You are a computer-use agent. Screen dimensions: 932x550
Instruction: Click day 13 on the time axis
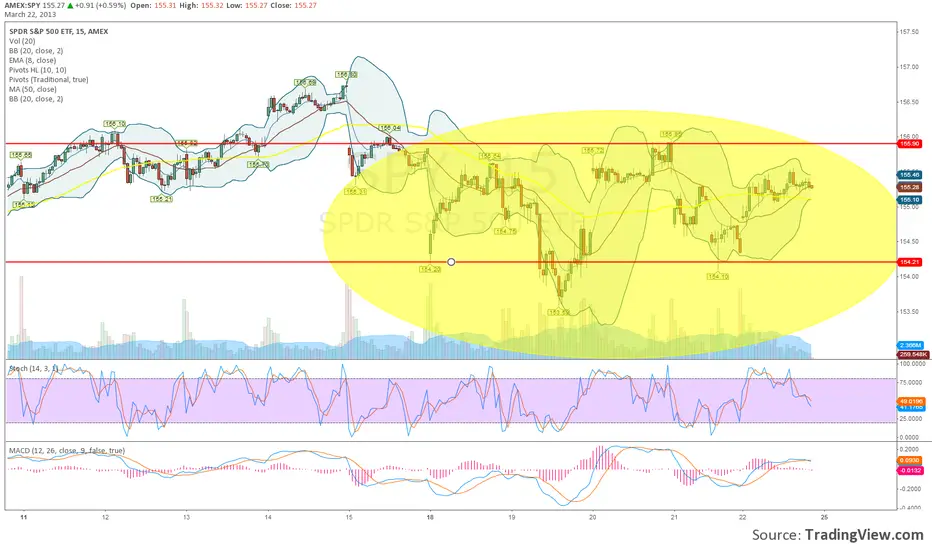pos(186,517)
